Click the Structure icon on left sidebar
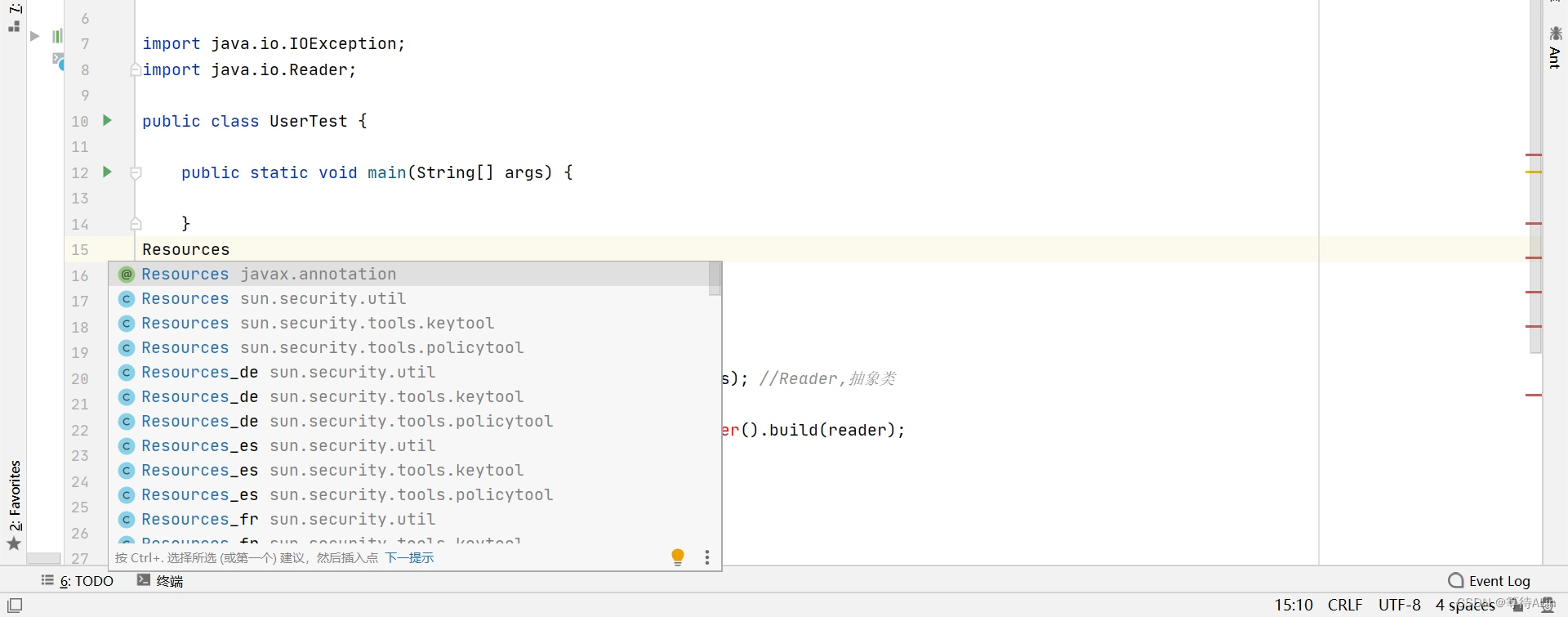 (x=14, y=27)
